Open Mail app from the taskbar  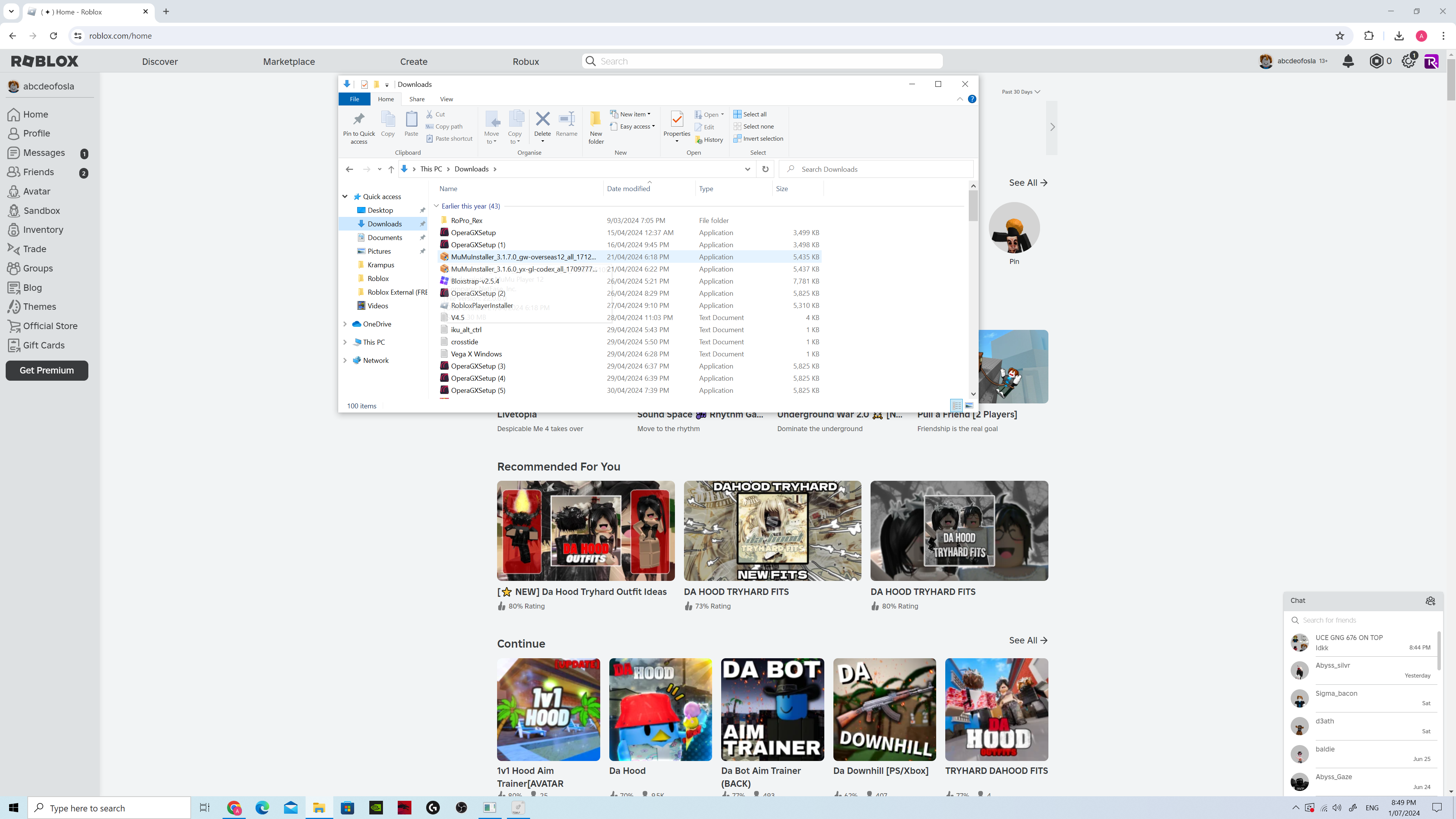click(290, 808)
